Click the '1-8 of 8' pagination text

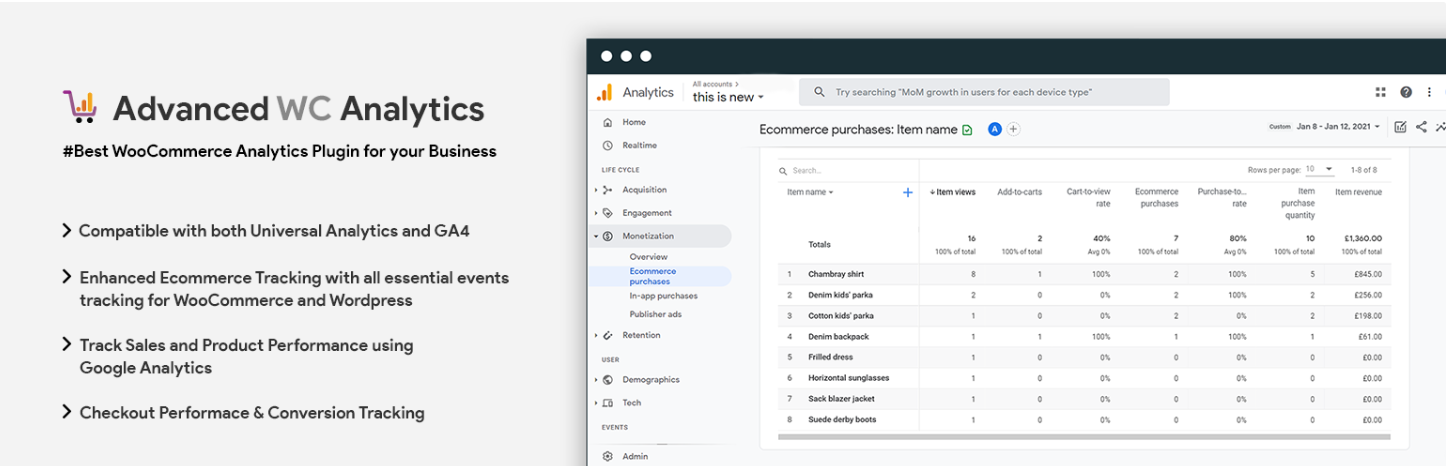click(1364, 170)
